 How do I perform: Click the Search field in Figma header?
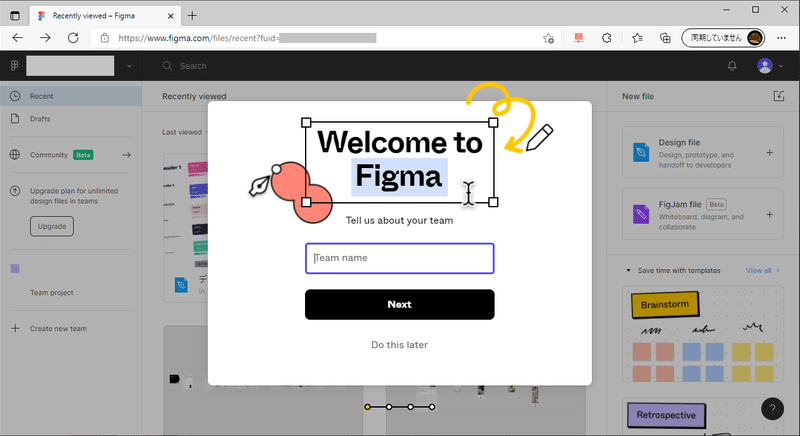click(x=193, y=66)
